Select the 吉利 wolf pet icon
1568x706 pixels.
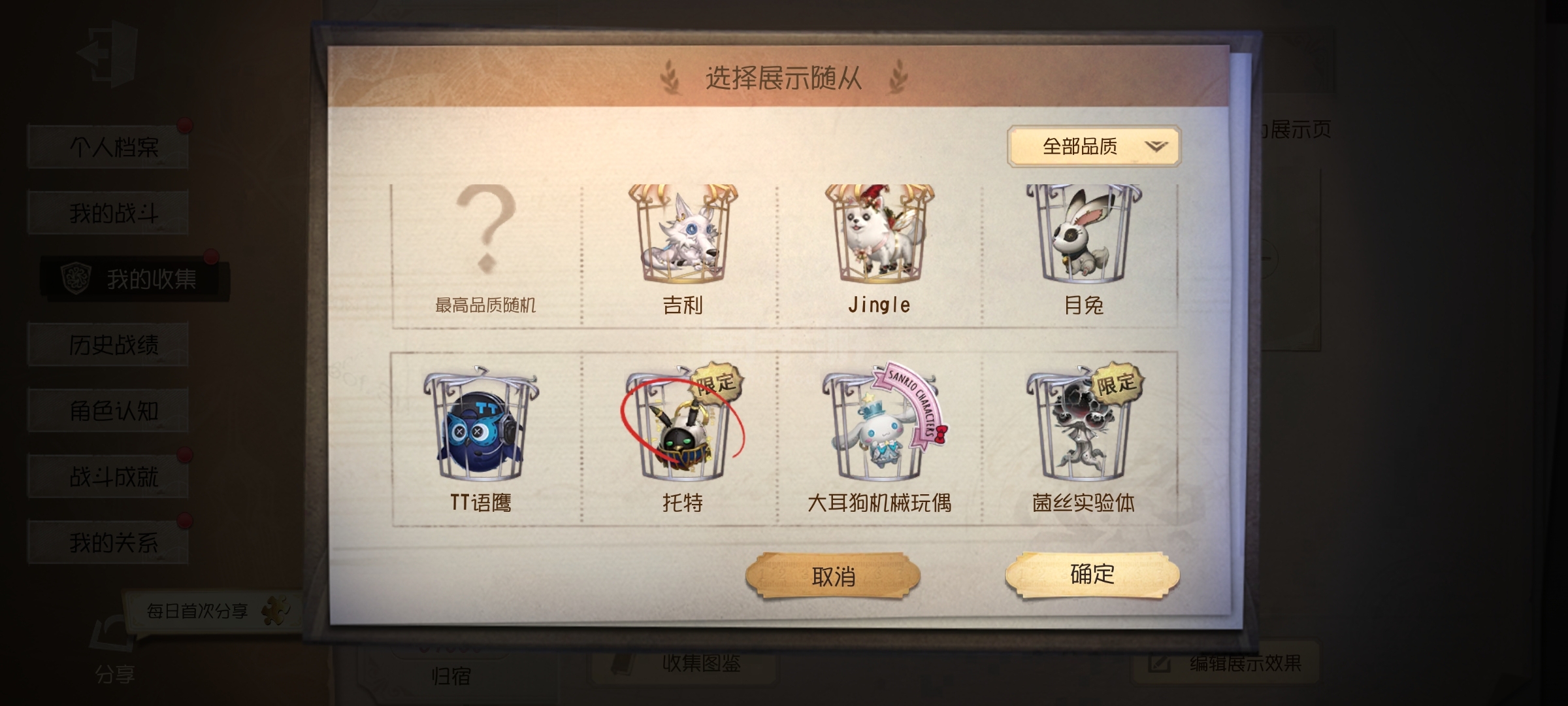coord(683,234)
